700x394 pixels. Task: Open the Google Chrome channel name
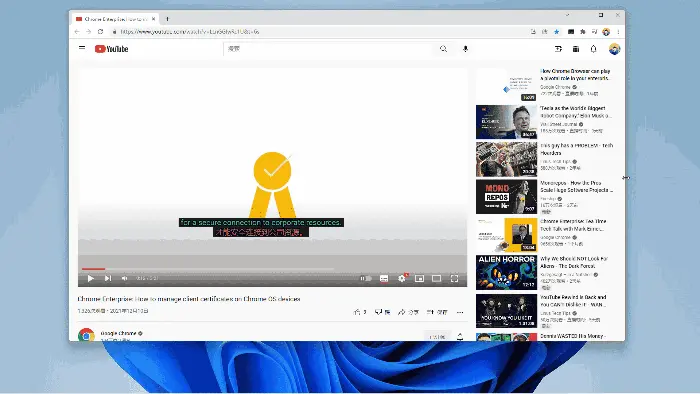click(118, 333)
